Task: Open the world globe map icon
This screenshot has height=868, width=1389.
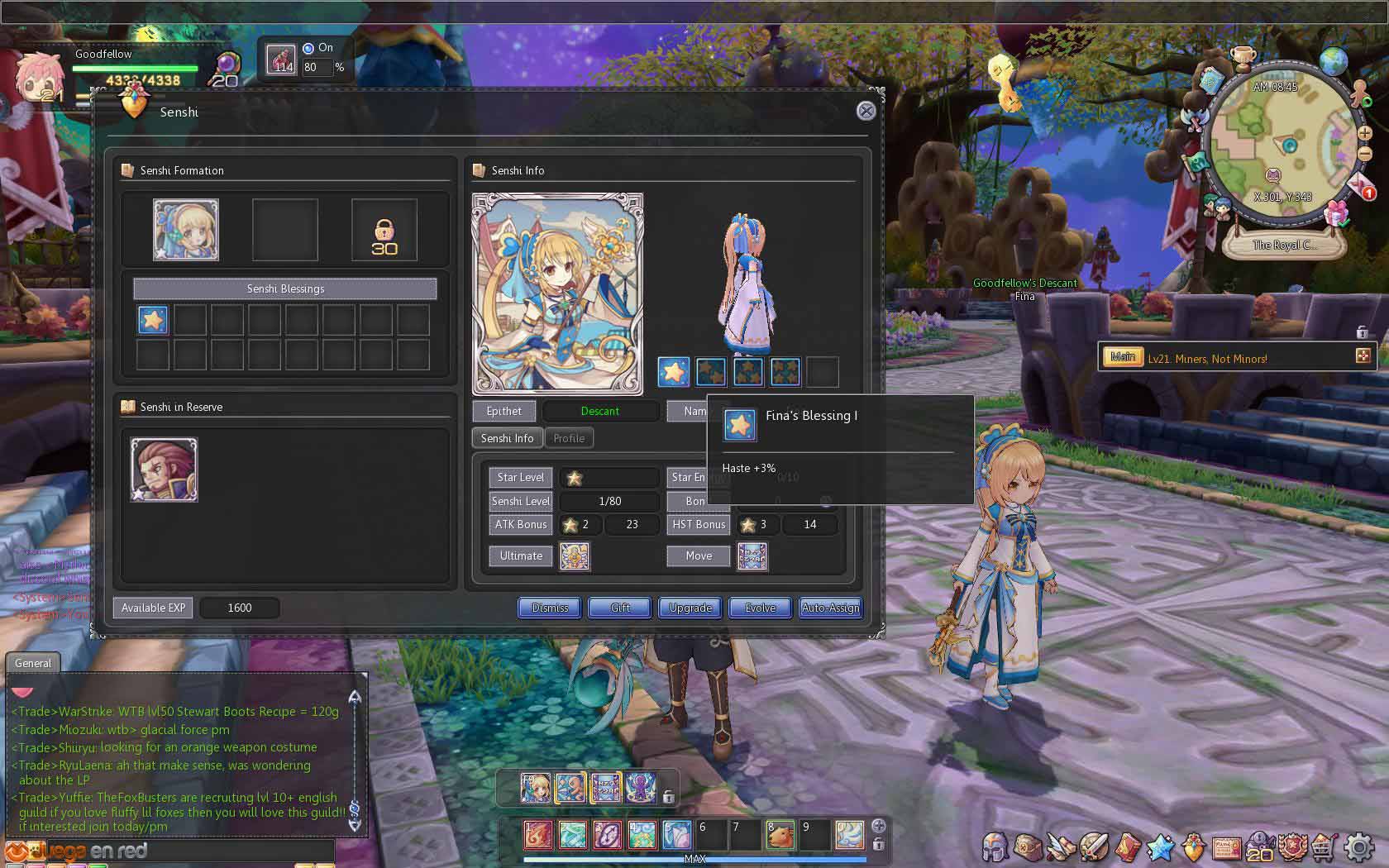Action: click(x=1334, y=60)
